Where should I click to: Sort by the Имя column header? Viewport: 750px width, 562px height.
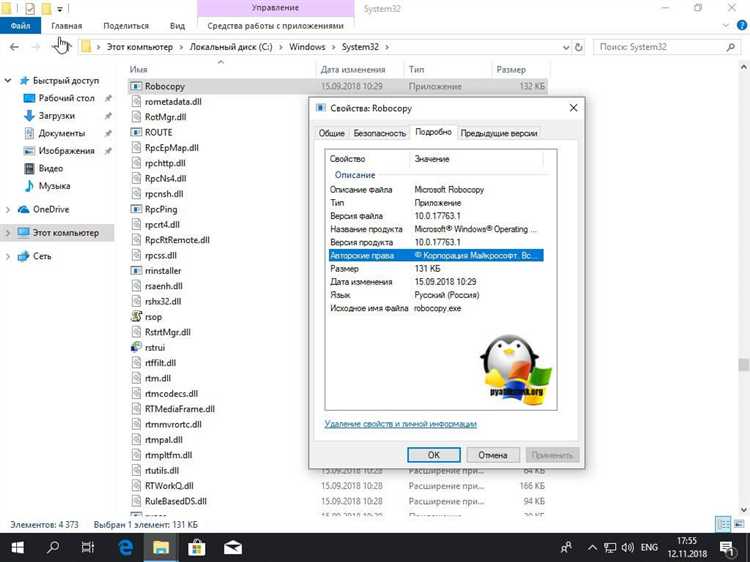click(x=138, y=69)
